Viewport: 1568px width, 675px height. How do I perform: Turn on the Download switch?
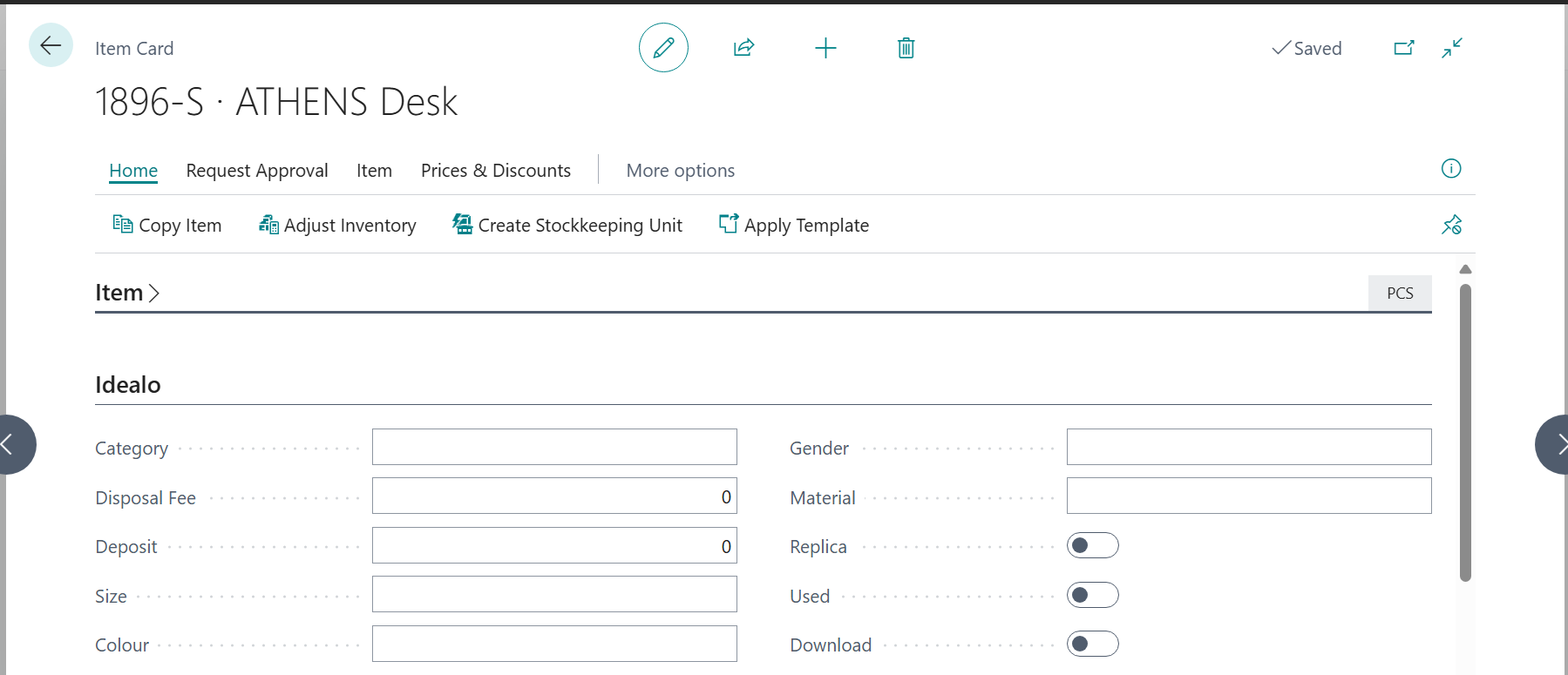tap(1092, 645)
